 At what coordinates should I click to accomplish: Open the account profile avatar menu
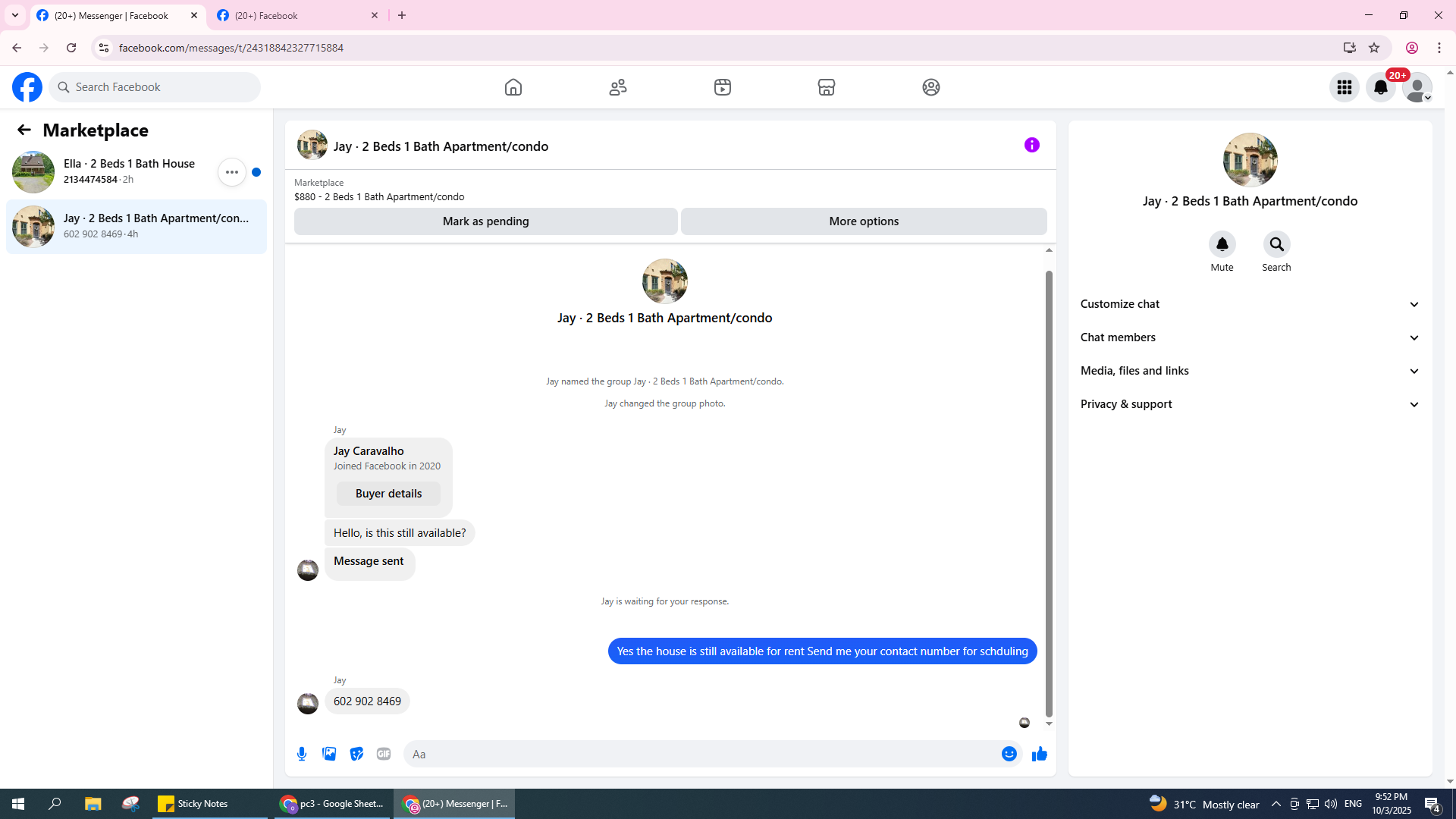point(1417,87)
